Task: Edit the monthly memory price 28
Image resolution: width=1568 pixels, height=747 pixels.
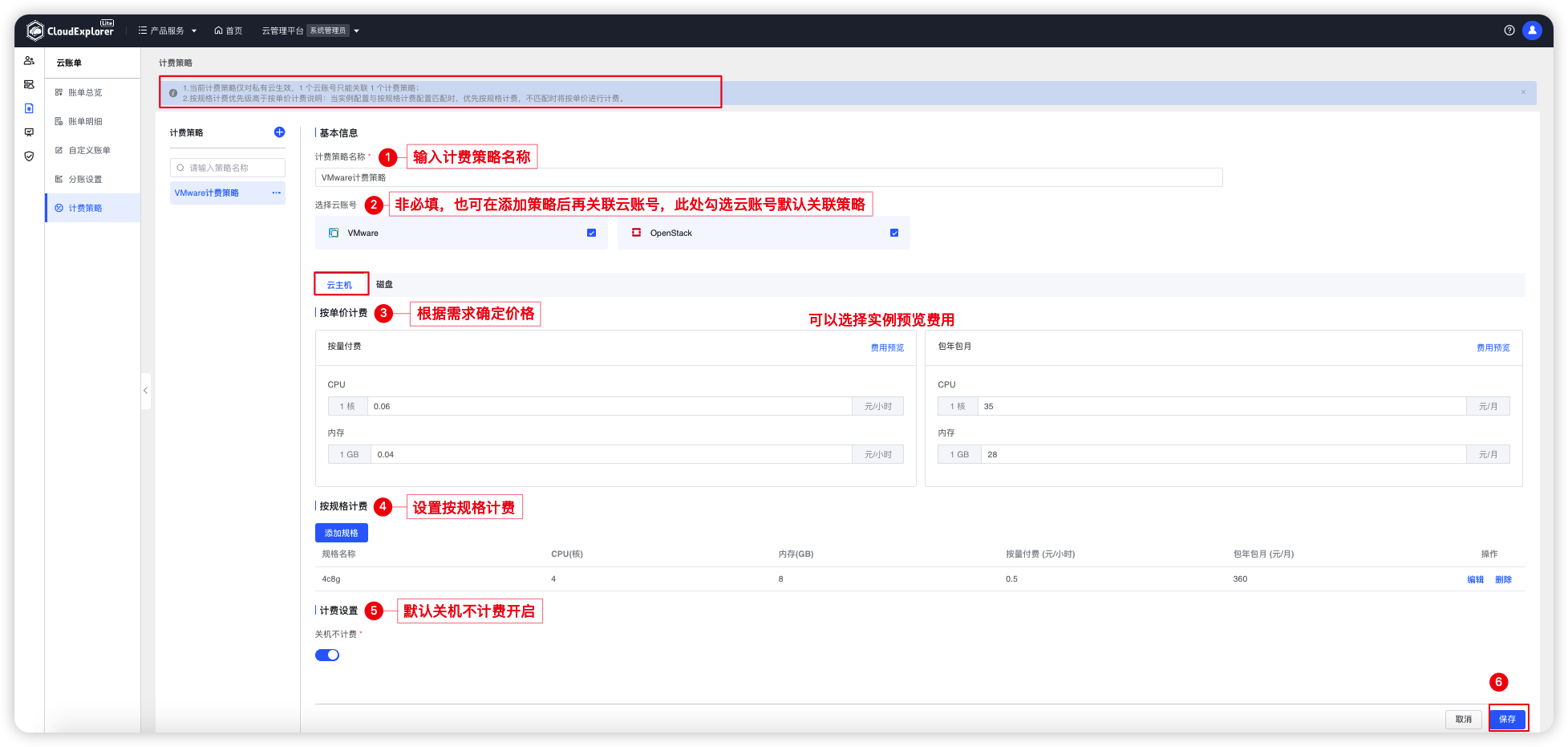Action: click(x=1224, y=454)
